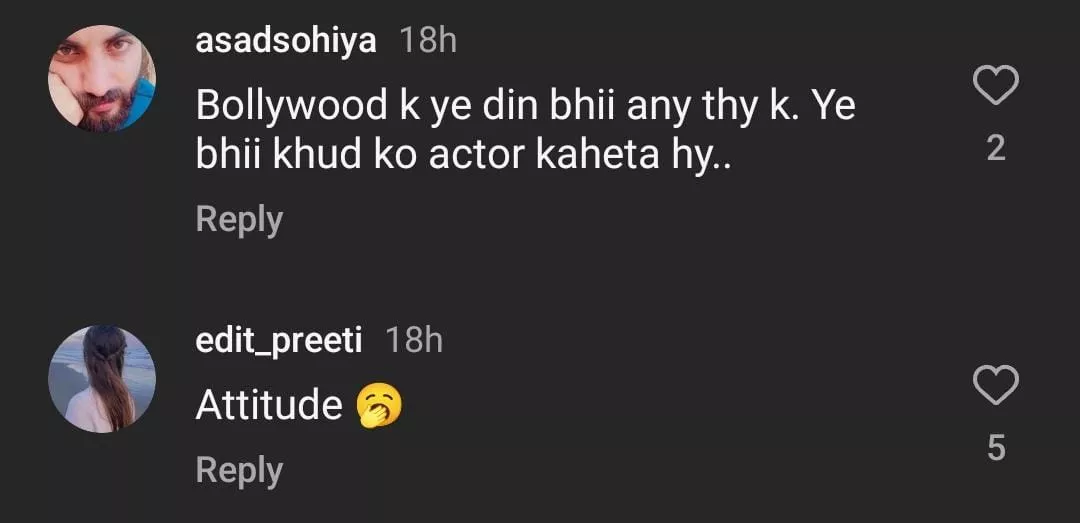Reply to asadsohiya's comment
Screen dimensions: 1080x523
[x=239, y=219]
